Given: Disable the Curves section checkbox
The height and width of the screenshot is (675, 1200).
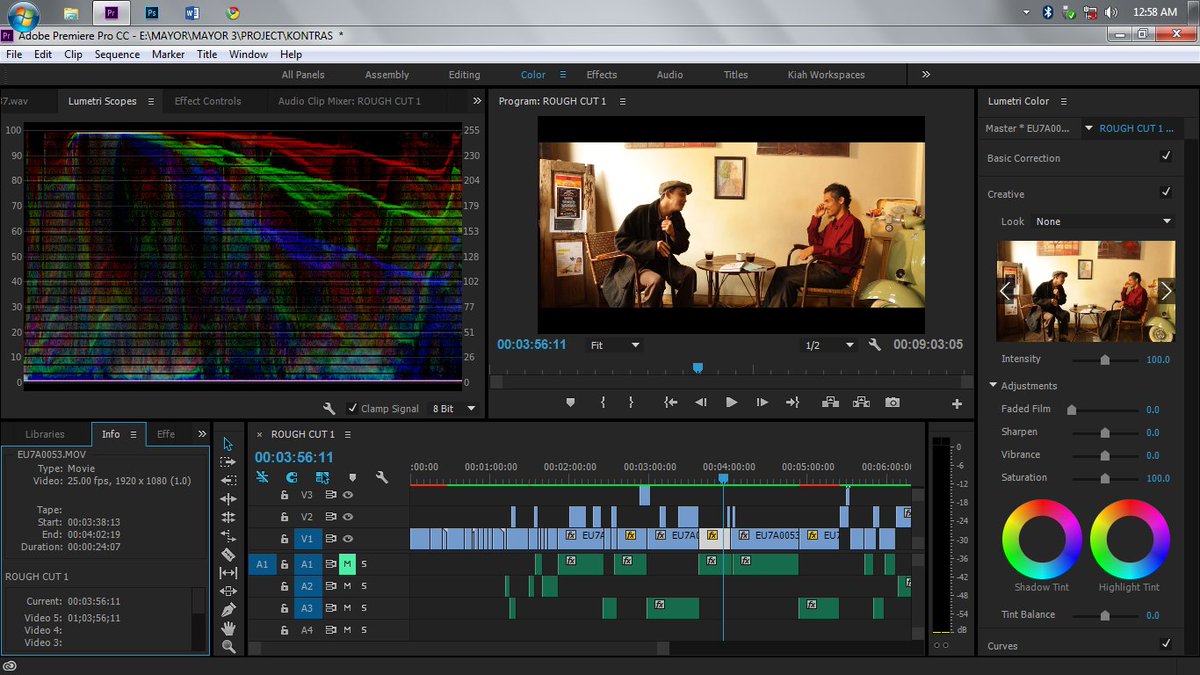Looking at the screenshot, I should pos(1165,645).
